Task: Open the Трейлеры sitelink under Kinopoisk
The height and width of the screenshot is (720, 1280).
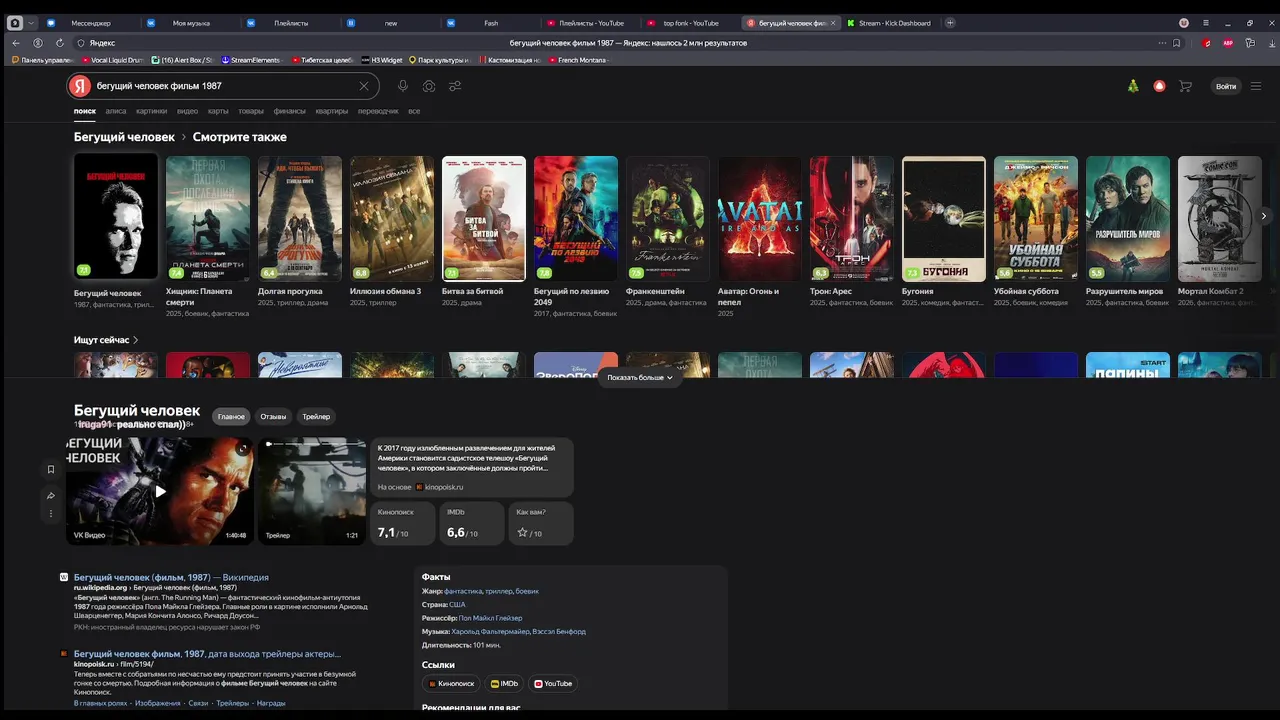Action: tap(232, 703)
